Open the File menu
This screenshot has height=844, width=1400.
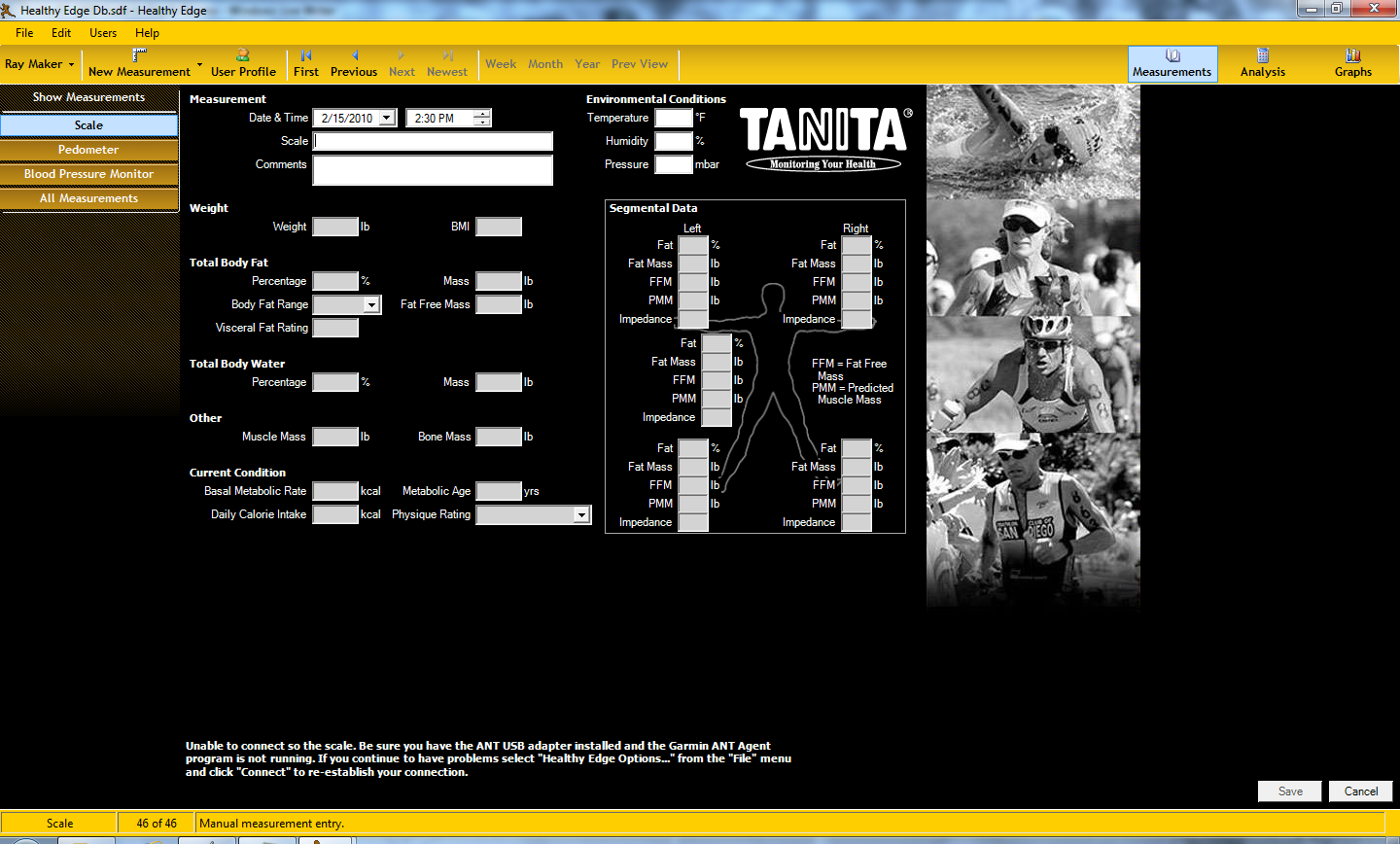[x=24, y=33]
